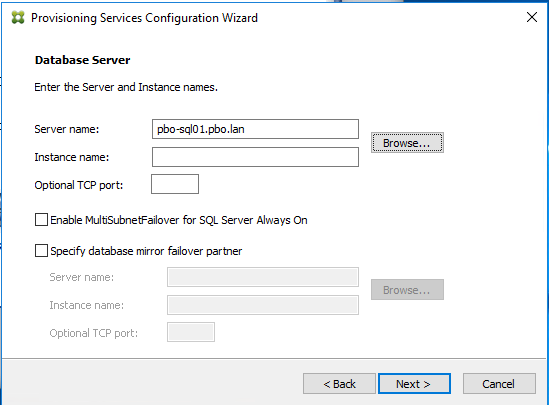Focus the Server name field containing pbo-sql01.pbo.lan
The width and height of the screenshot is (549, 405).
255,129
